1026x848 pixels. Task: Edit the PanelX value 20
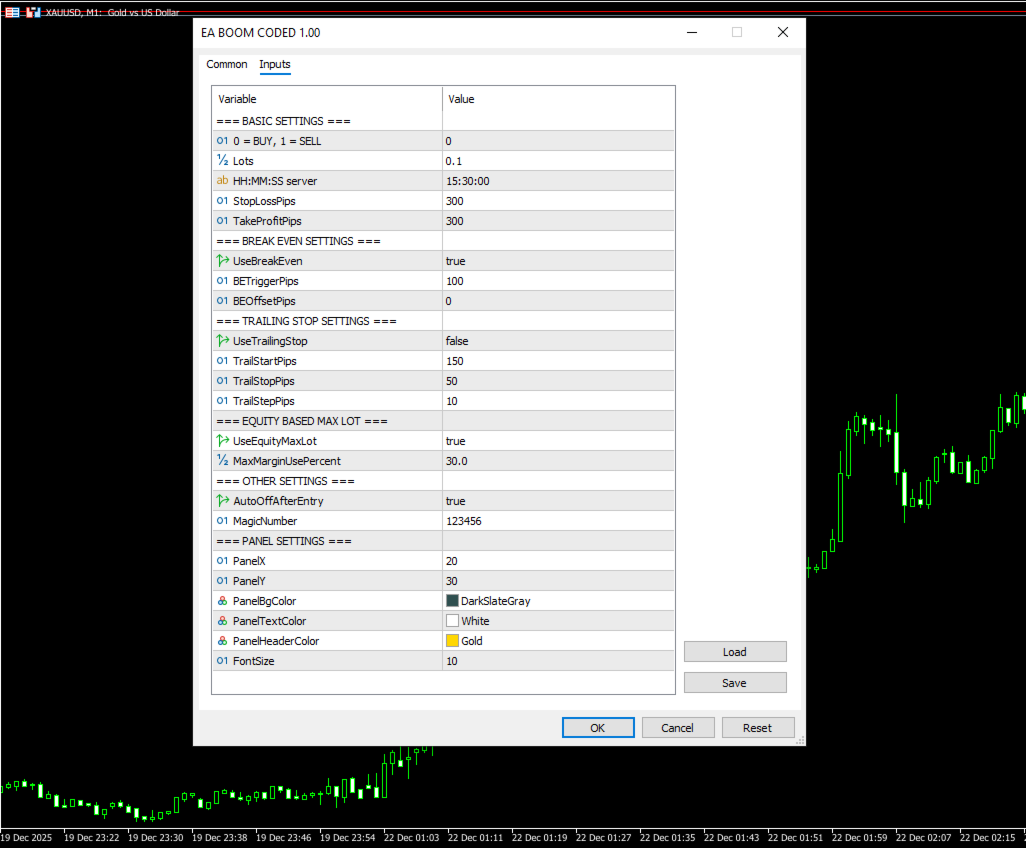(x=558, y=560)
